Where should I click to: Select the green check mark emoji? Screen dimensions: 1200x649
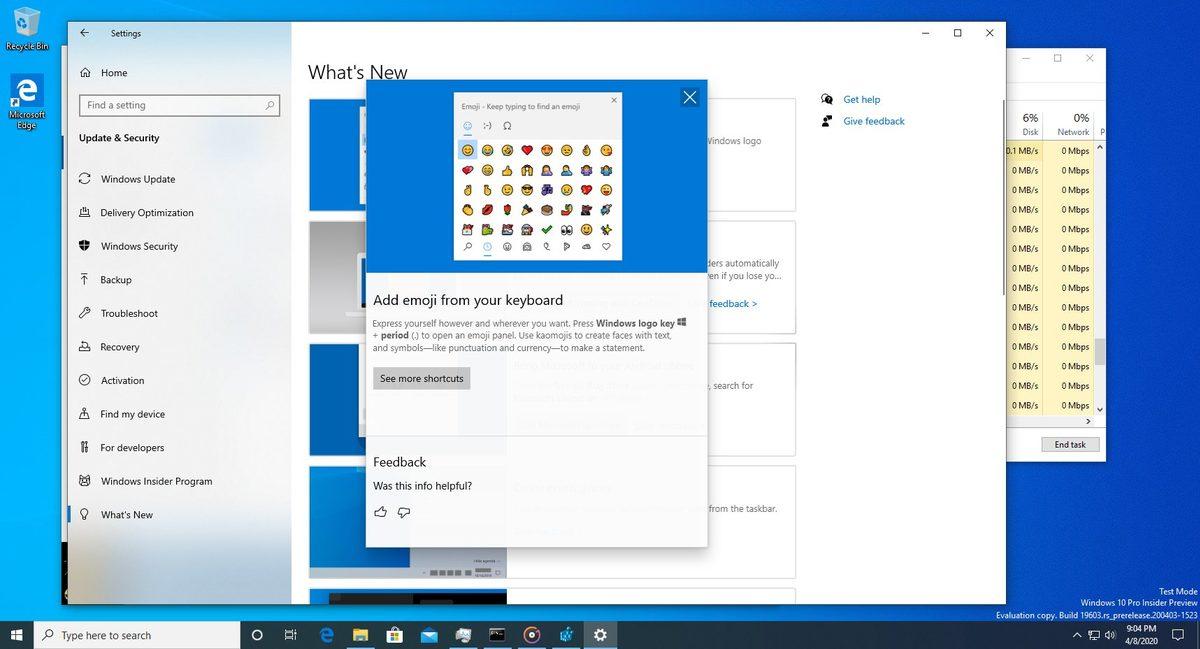[x=545, y=230]
